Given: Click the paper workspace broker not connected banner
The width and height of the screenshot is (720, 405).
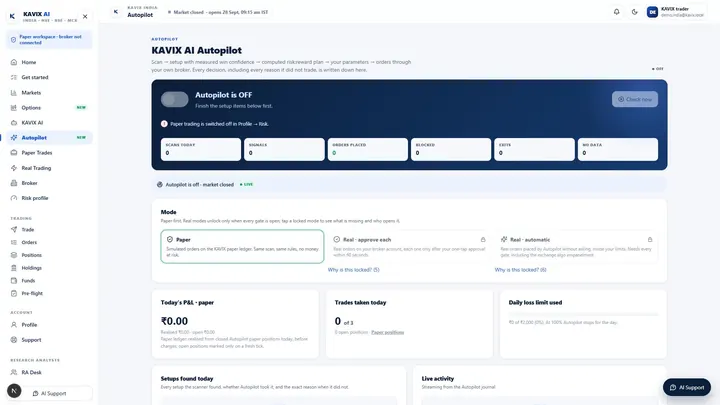Looking at the screenshot, I should [x=50, y=39].
